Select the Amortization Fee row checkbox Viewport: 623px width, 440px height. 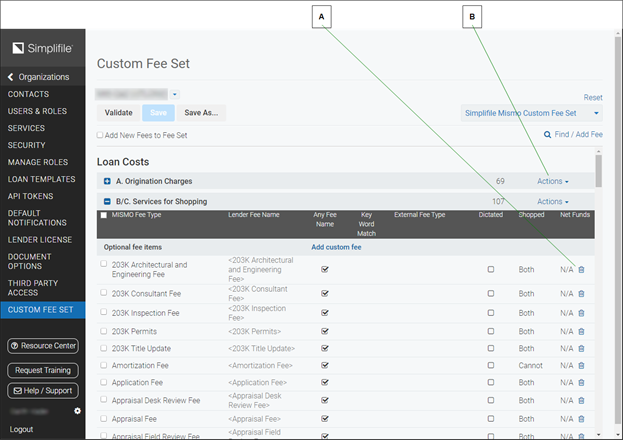[104, 365]
